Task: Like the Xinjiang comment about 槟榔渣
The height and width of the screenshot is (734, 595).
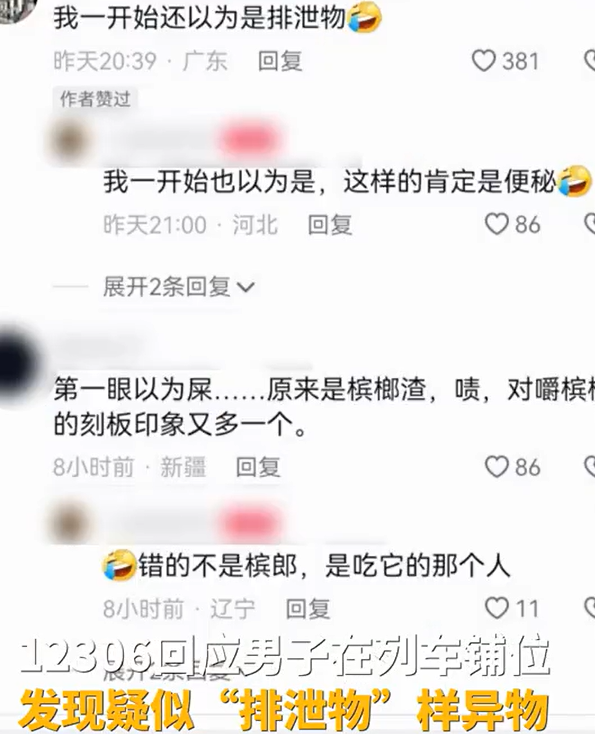Action: click(x=496, y=467)
